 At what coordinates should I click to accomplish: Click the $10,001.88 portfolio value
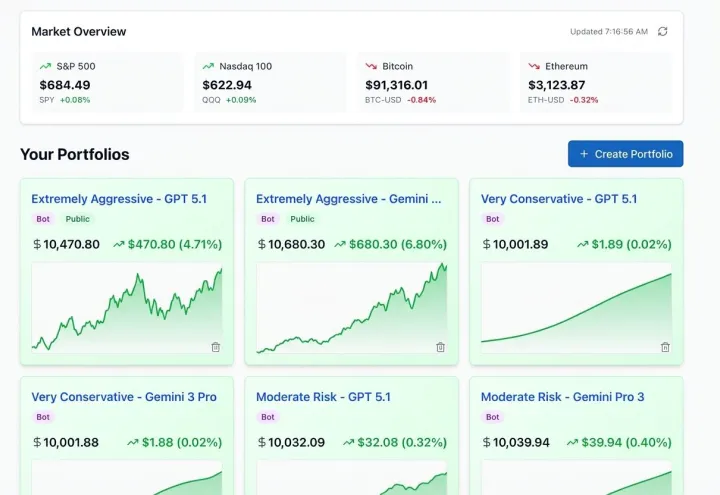[66, 443]
